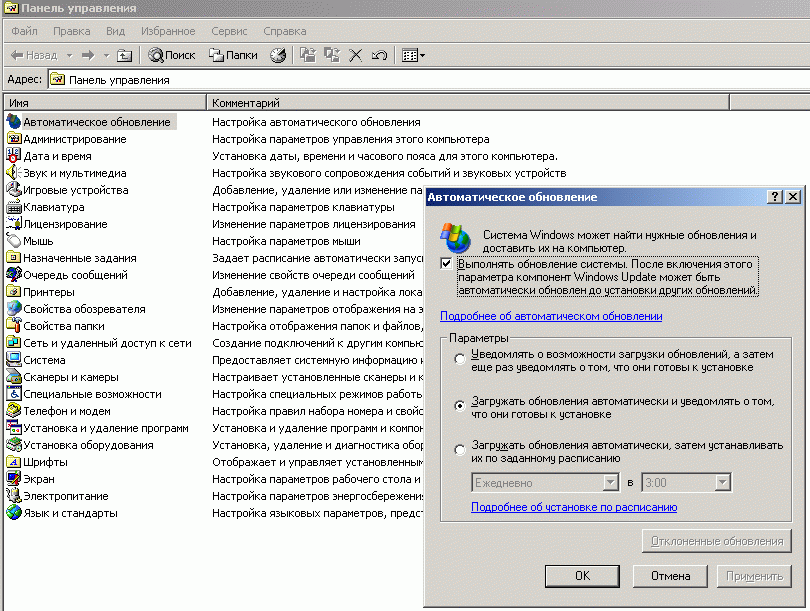The height and width of the screenshot is (611, 810).
Task: Open the Игровые устройства icon
Action: [x=13, y=190]
